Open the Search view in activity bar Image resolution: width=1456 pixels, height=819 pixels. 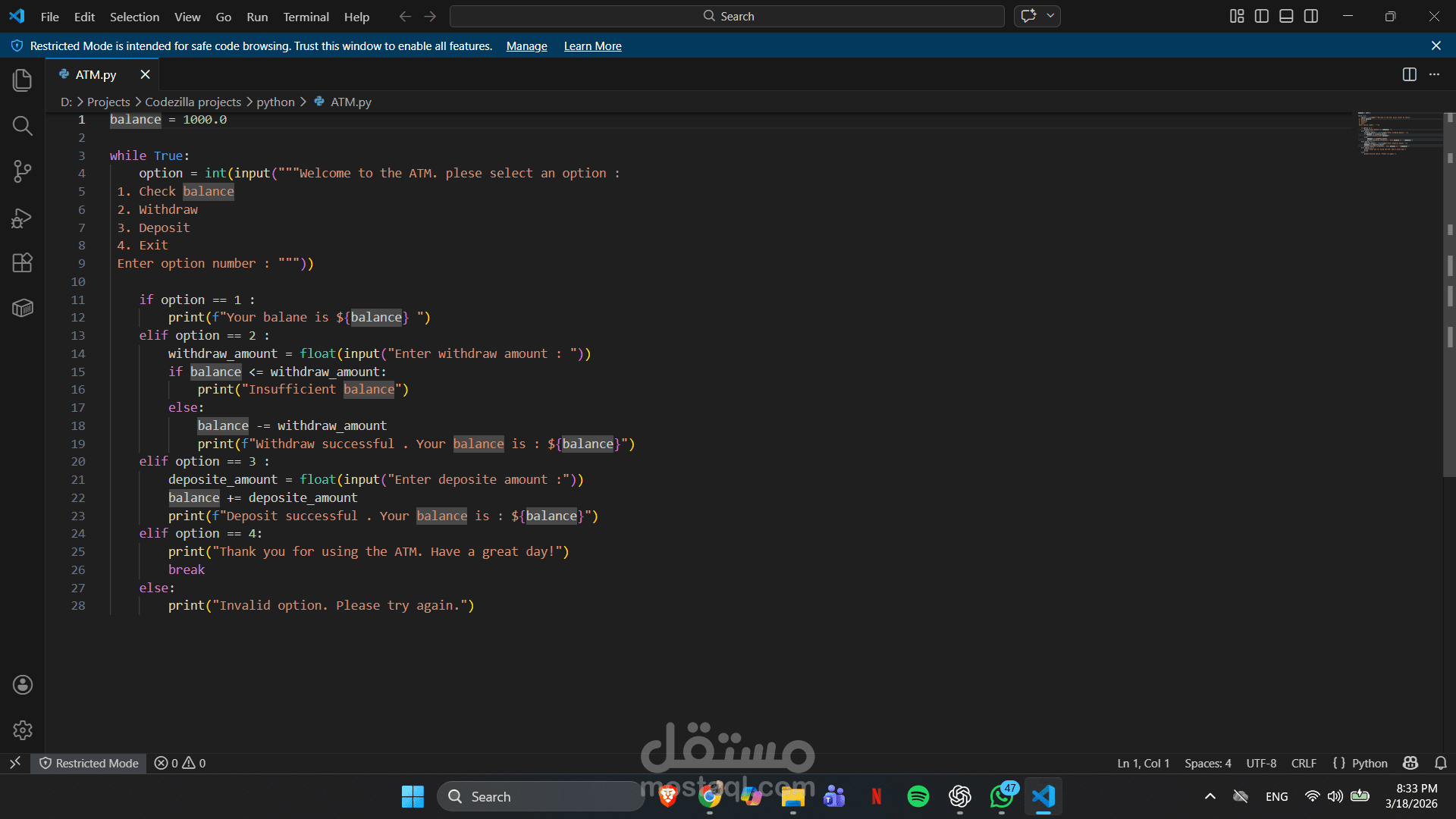23,126
